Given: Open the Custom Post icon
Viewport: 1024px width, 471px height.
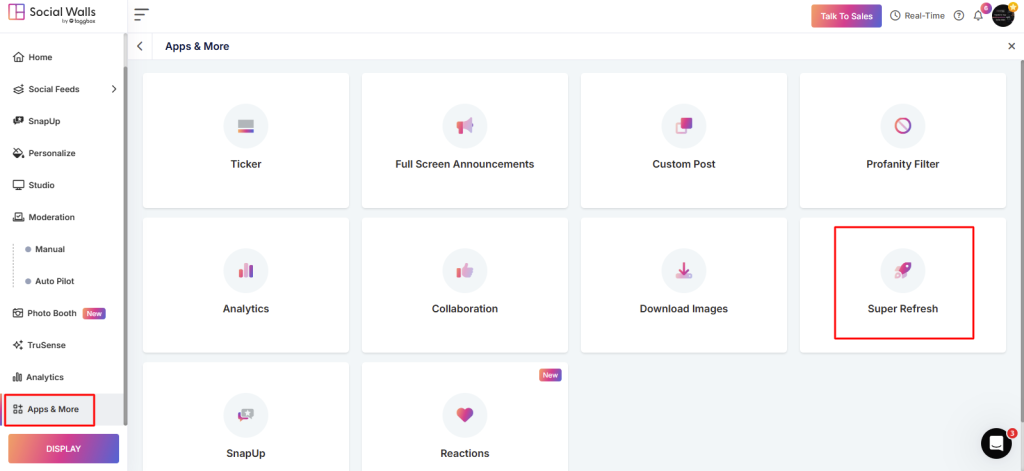Looking at the screenshot, I should coord(684,126).
